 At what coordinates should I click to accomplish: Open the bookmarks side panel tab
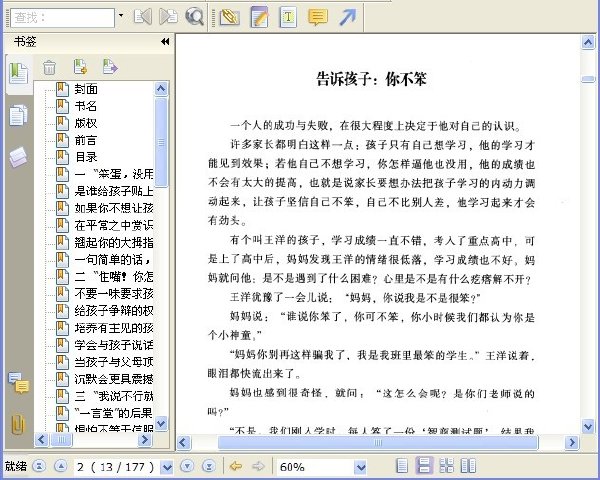(x=19, y=73)
